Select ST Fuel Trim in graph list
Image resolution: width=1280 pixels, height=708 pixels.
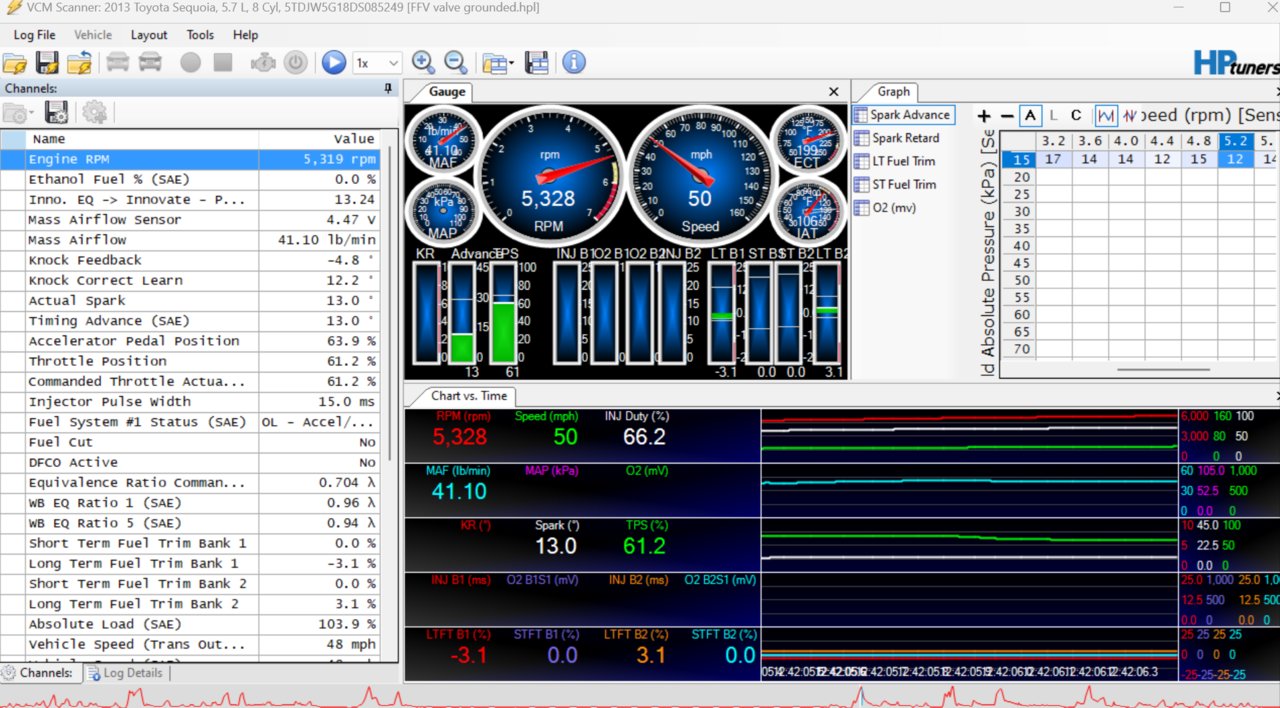[895, 184]
